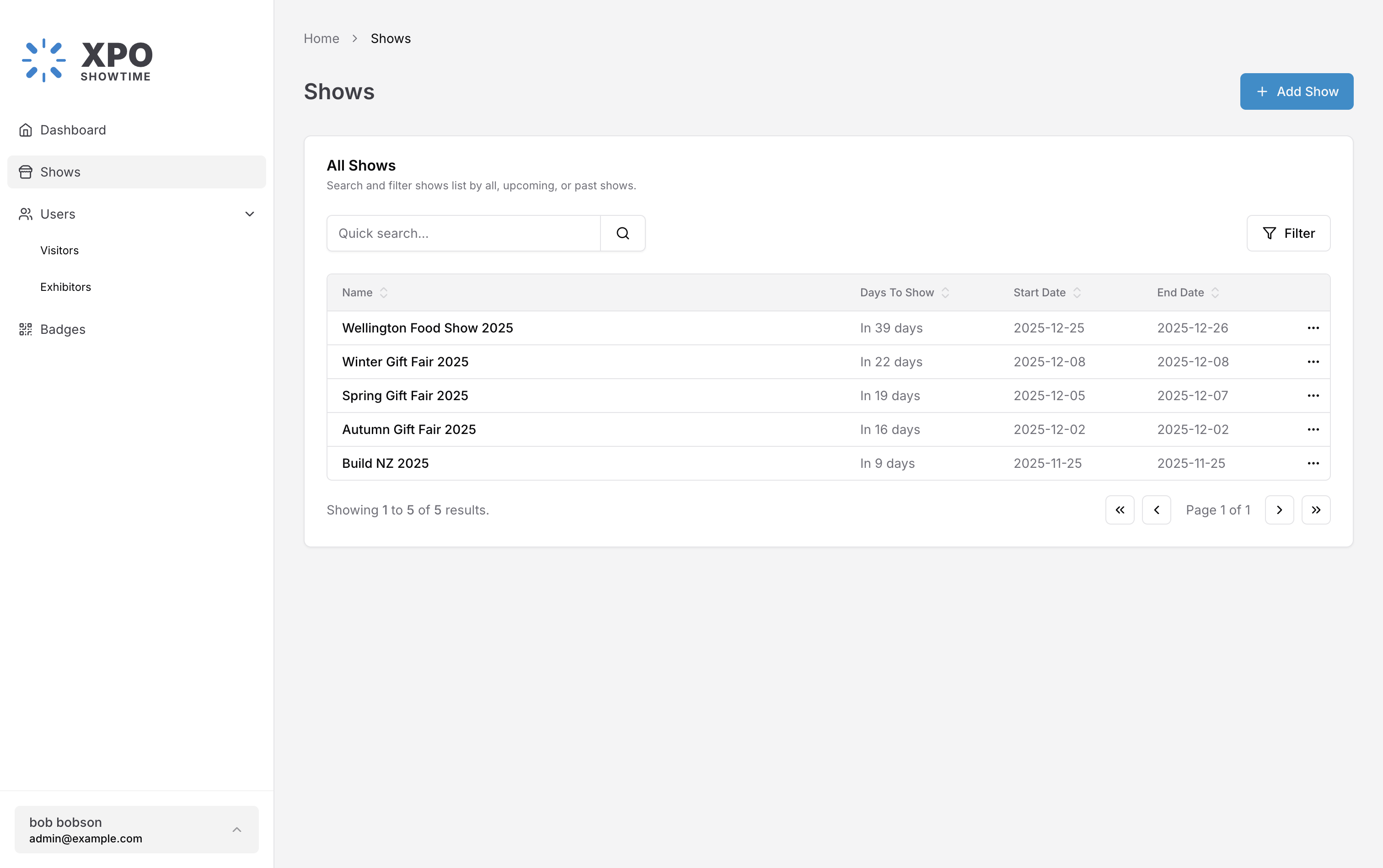Jump to the first page of results
Viewport: 1383px width, 868px height.
(x=1120, y=510)
